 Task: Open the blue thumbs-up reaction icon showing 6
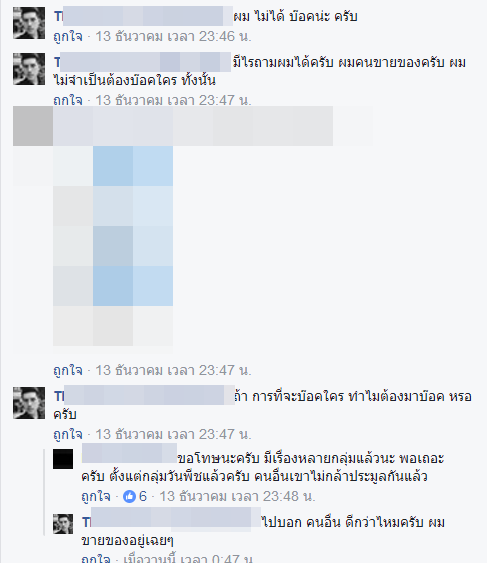click(129, 497)
